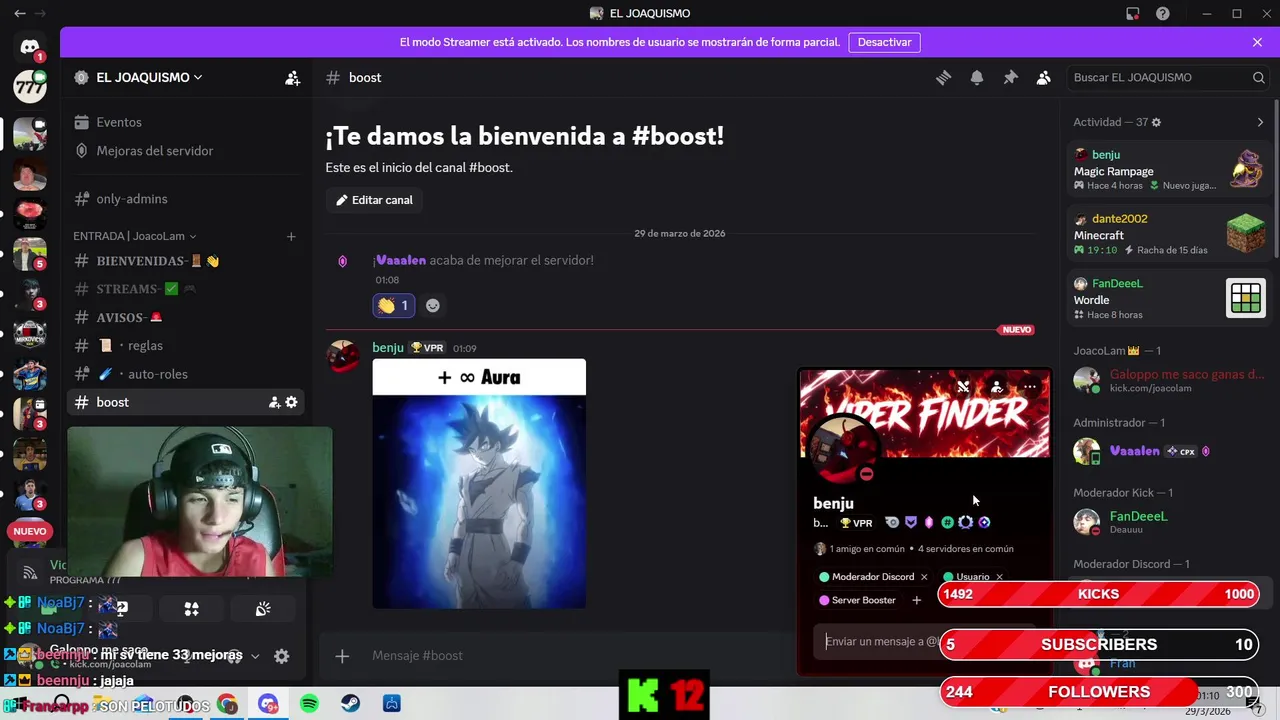The width and height of the screenshot is (1280, 720).
Task: Open Actividad settings gear
Action: [1156, 122]
